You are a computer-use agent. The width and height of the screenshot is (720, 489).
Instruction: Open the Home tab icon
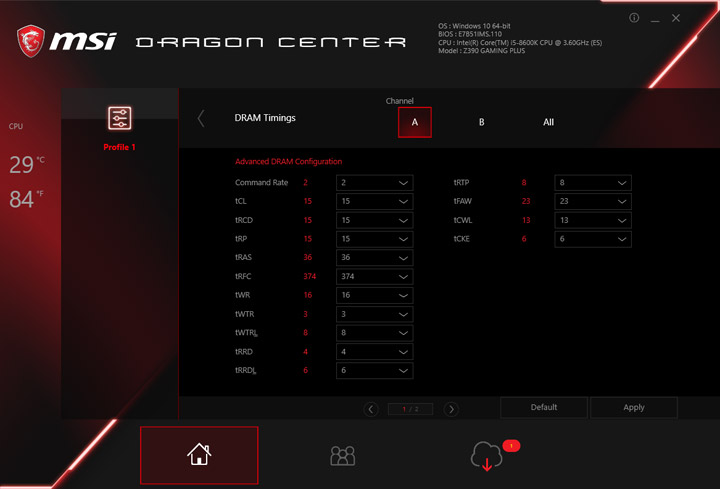(199, 455)
